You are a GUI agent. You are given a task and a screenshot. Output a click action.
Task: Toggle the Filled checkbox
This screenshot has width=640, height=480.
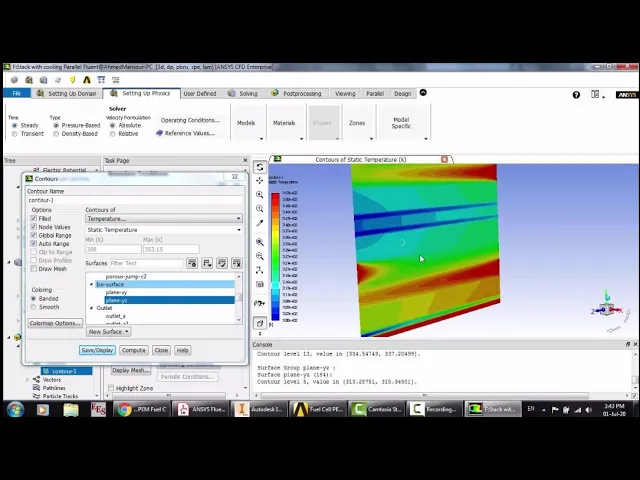pos(34,218)
